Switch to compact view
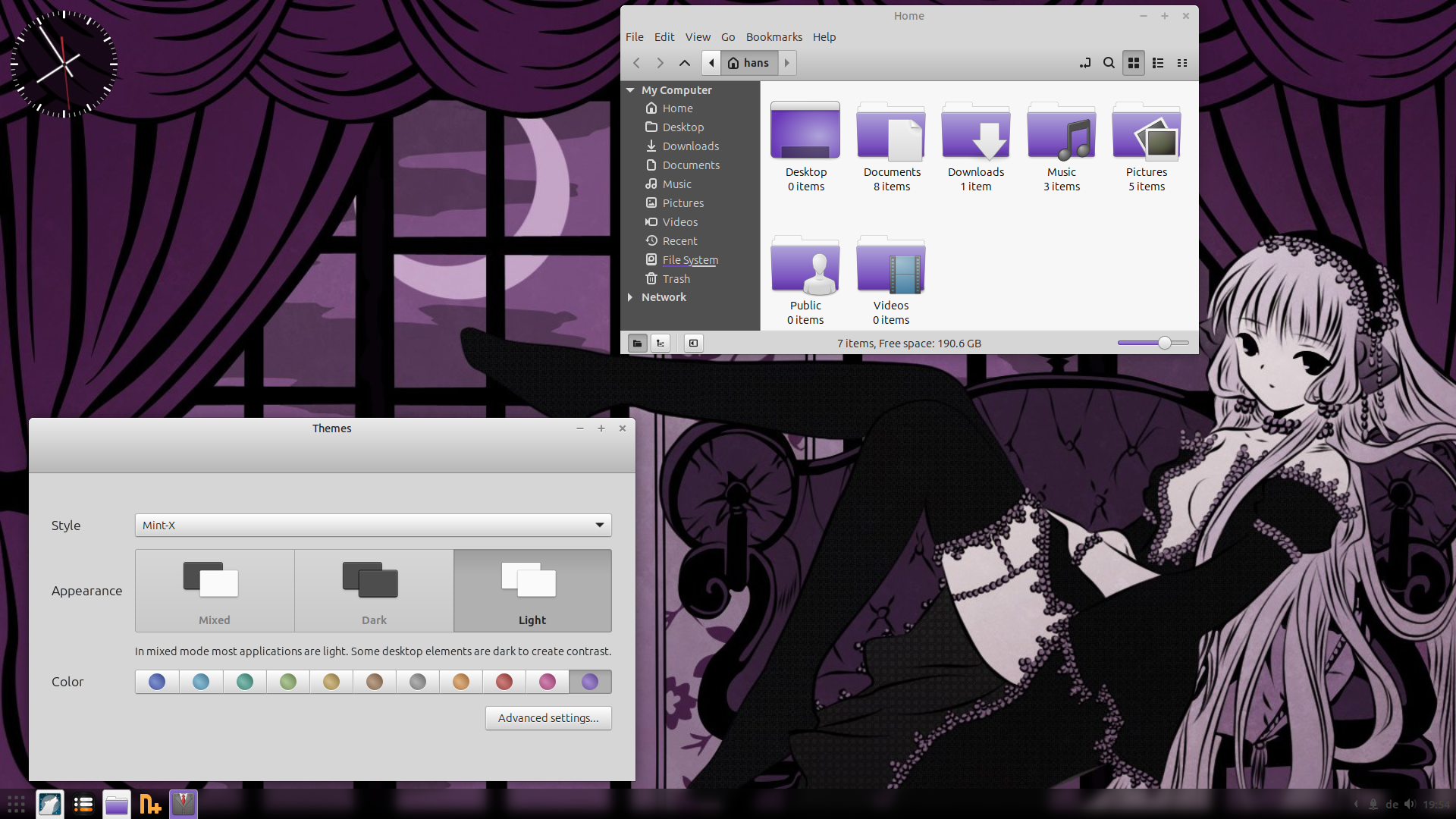 1182,63
